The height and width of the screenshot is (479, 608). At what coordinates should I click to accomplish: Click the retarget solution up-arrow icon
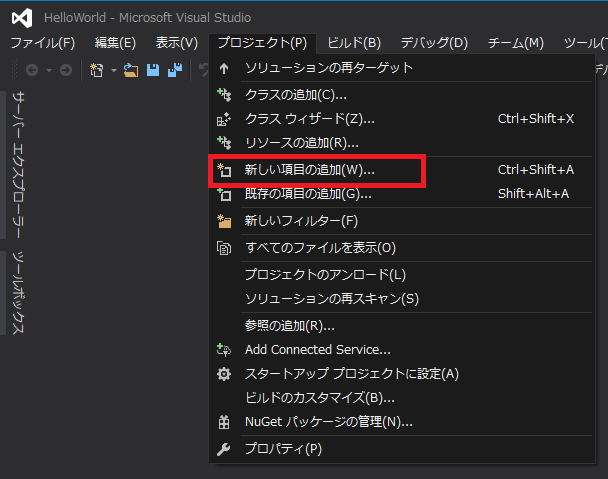pos(224,69)
